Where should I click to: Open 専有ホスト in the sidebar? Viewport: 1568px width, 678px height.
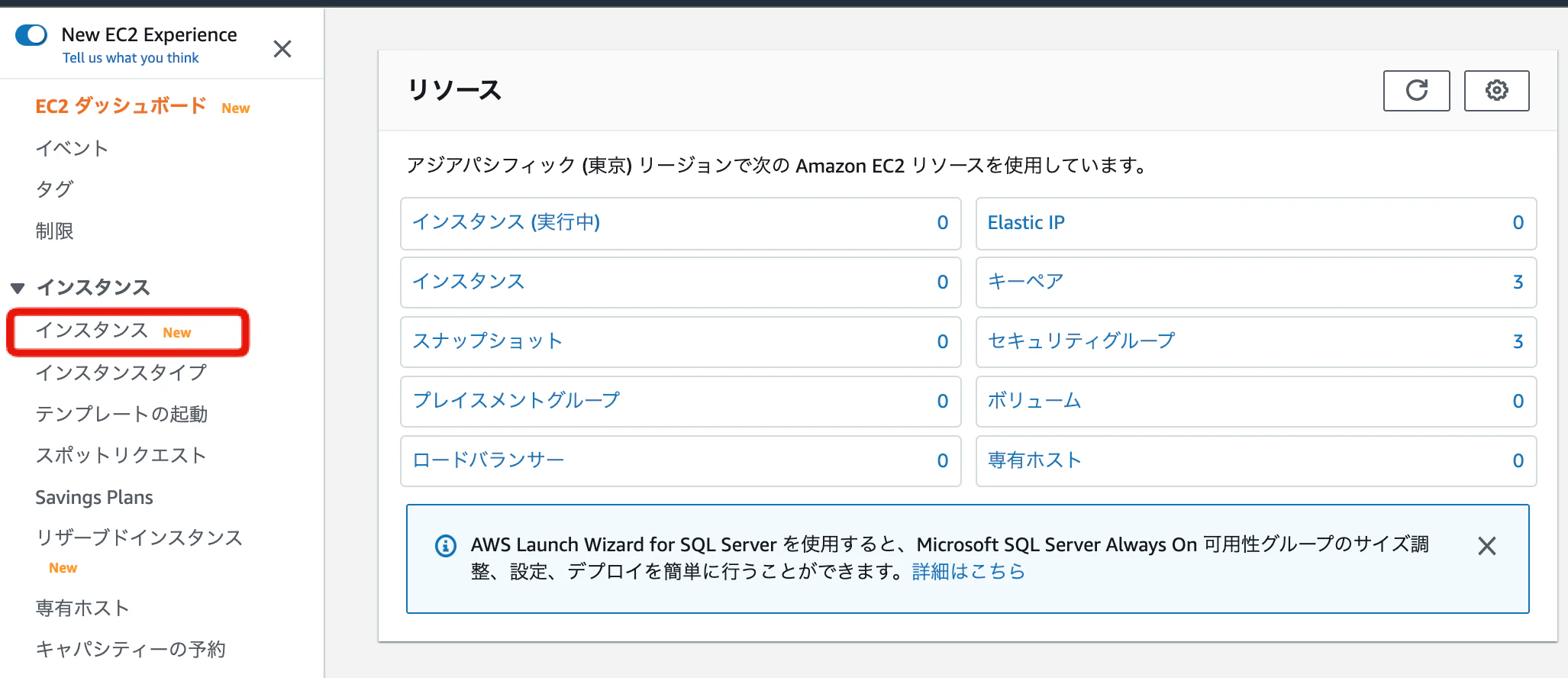(82, 608)
